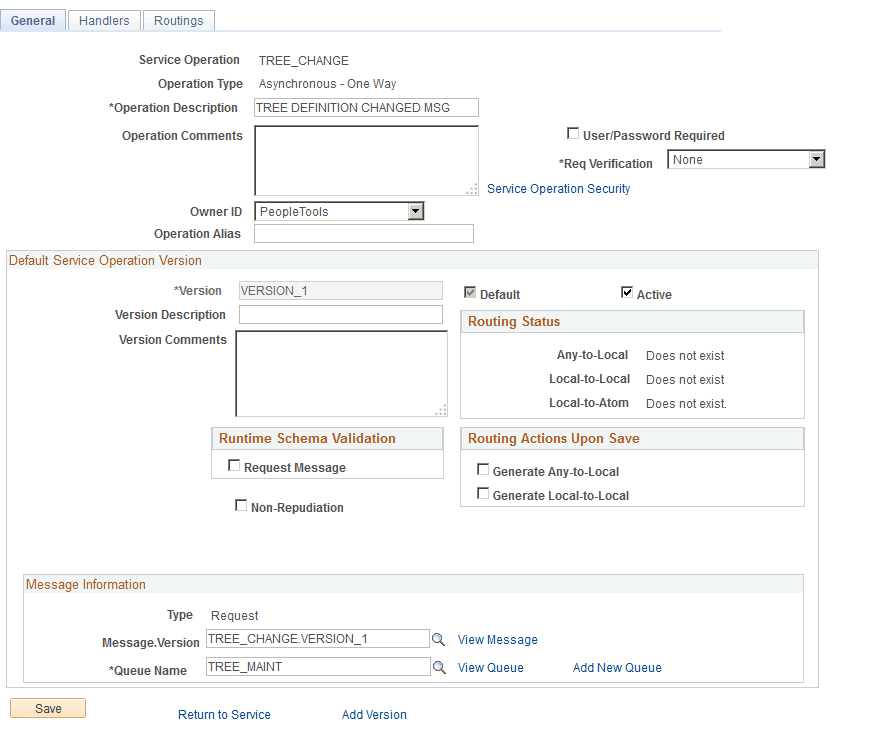Check Generate Local-to-Local option
This screenshot has width=872, height=729.
point(483,494)
